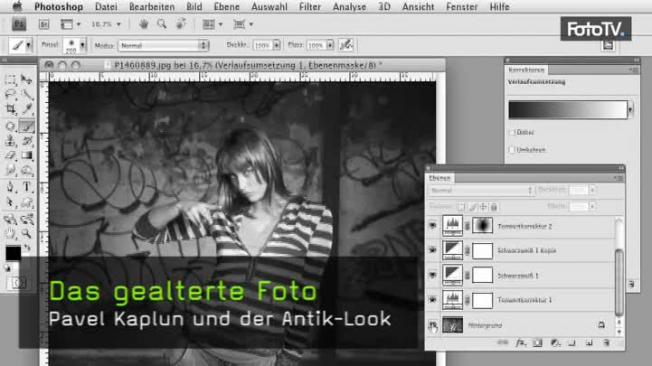652x366 pixels.
Task: Open the Ebene menu
Action: 227,7
